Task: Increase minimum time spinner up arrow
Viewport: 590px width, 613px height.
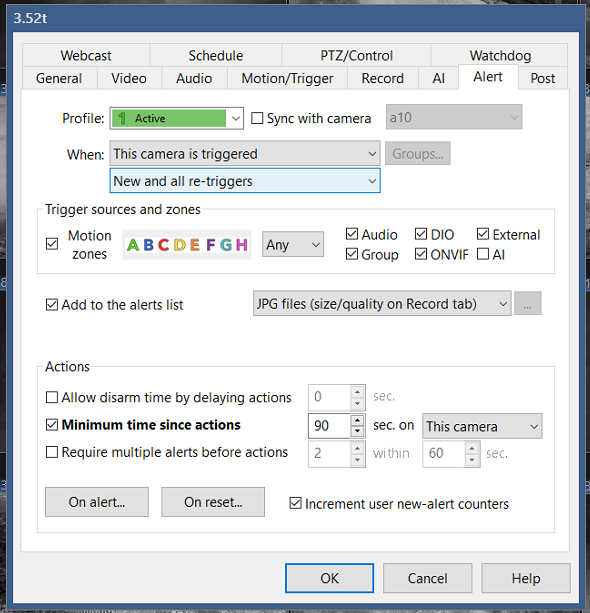Action: tap(357, 420)
